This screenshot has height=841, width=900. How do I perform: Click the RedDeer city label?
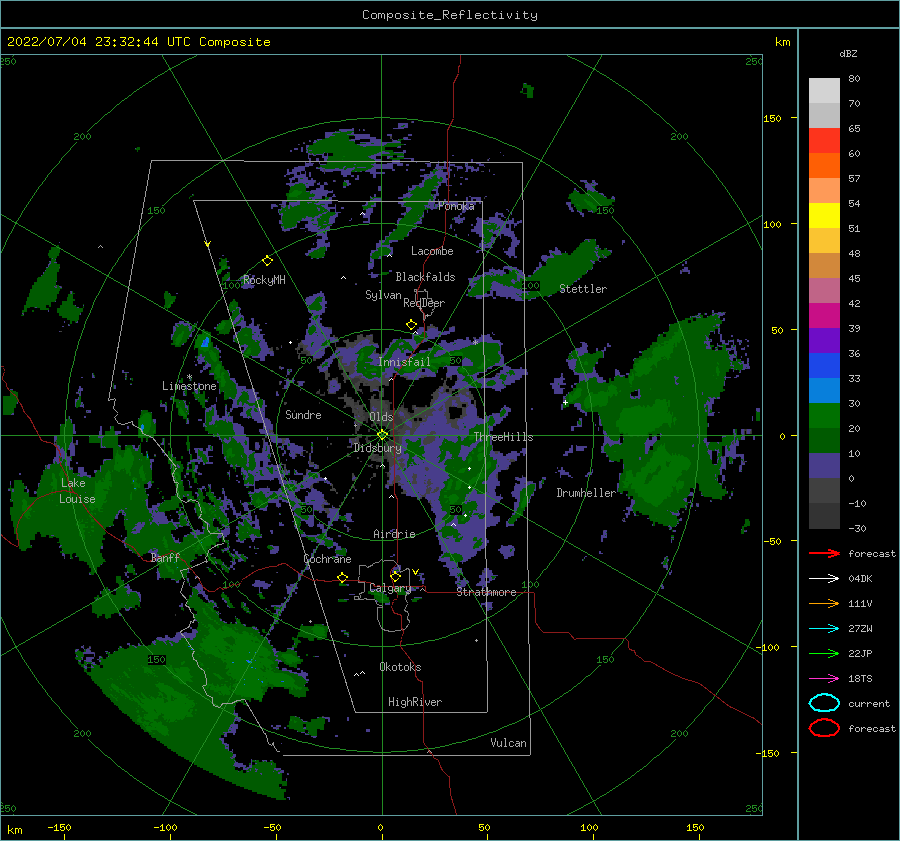[424, 303]
